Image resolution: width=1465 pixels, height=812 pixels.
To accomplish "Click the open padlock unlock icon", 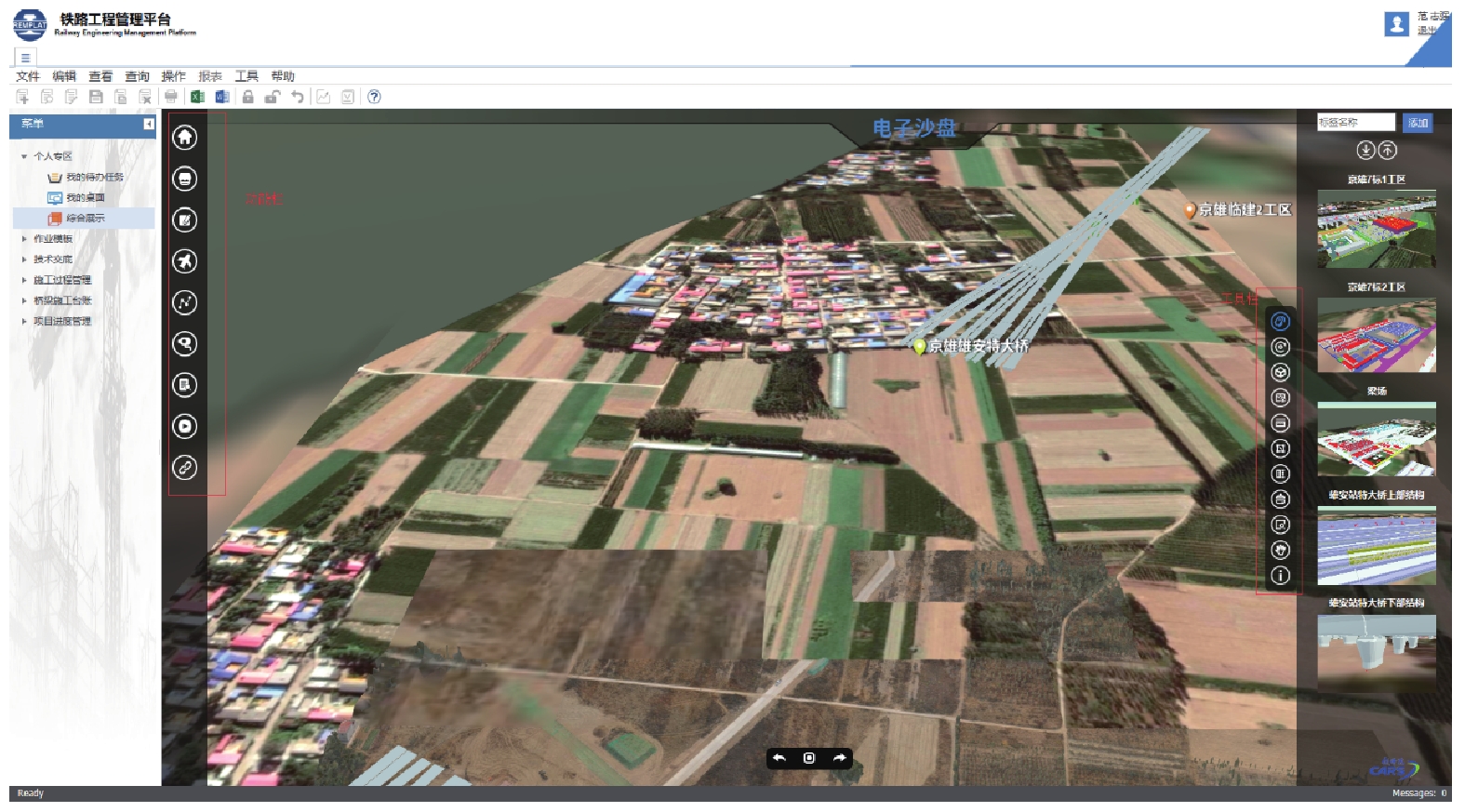I will (273, 97).
